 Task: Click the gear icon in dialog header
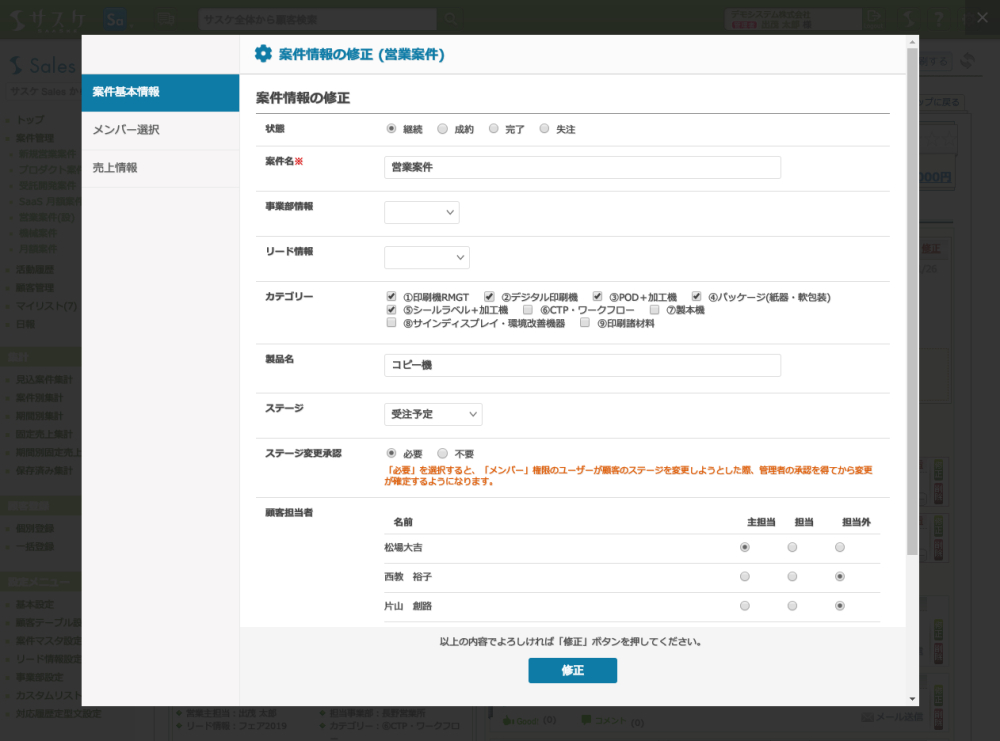(x=263, y=54)
